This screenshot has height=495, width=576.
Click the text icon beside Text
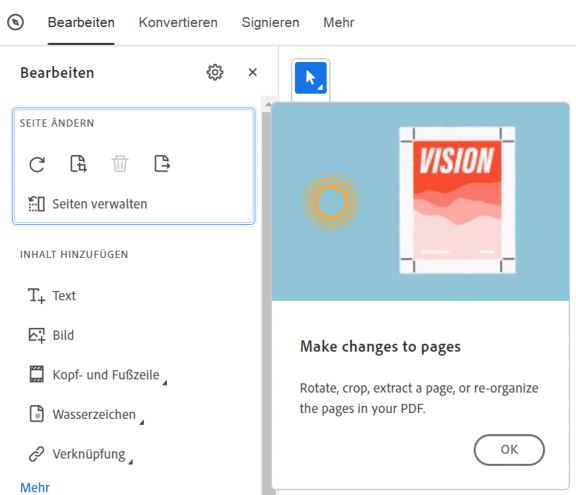point(36,296)
